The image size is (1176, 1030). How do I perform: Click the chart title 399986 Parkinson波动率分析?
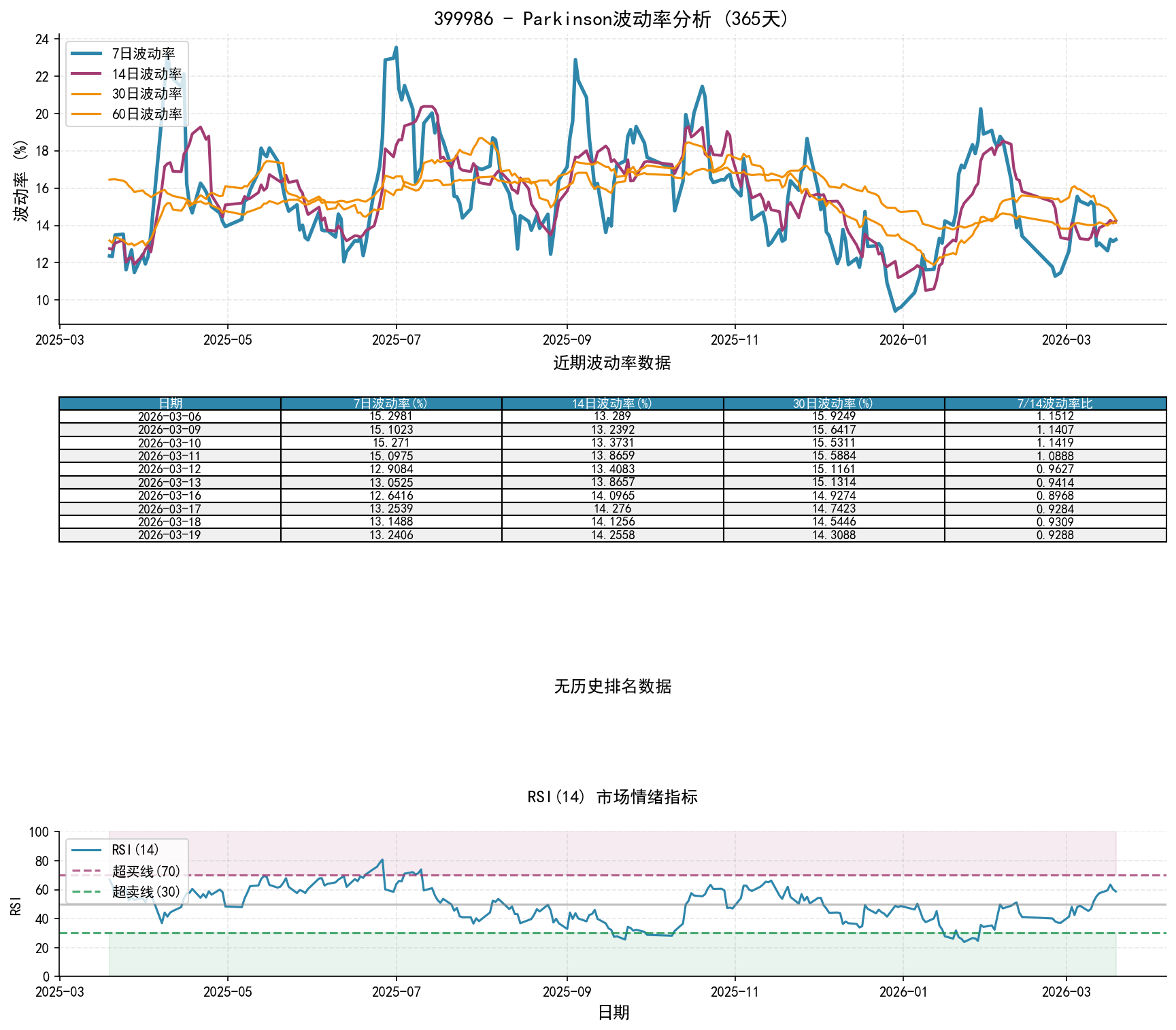[612, 18]
